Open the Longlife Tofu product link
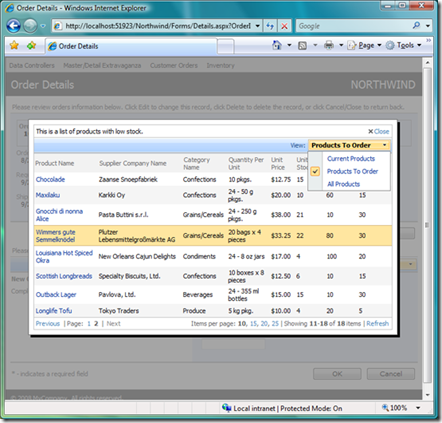 [x=54, y=311]
